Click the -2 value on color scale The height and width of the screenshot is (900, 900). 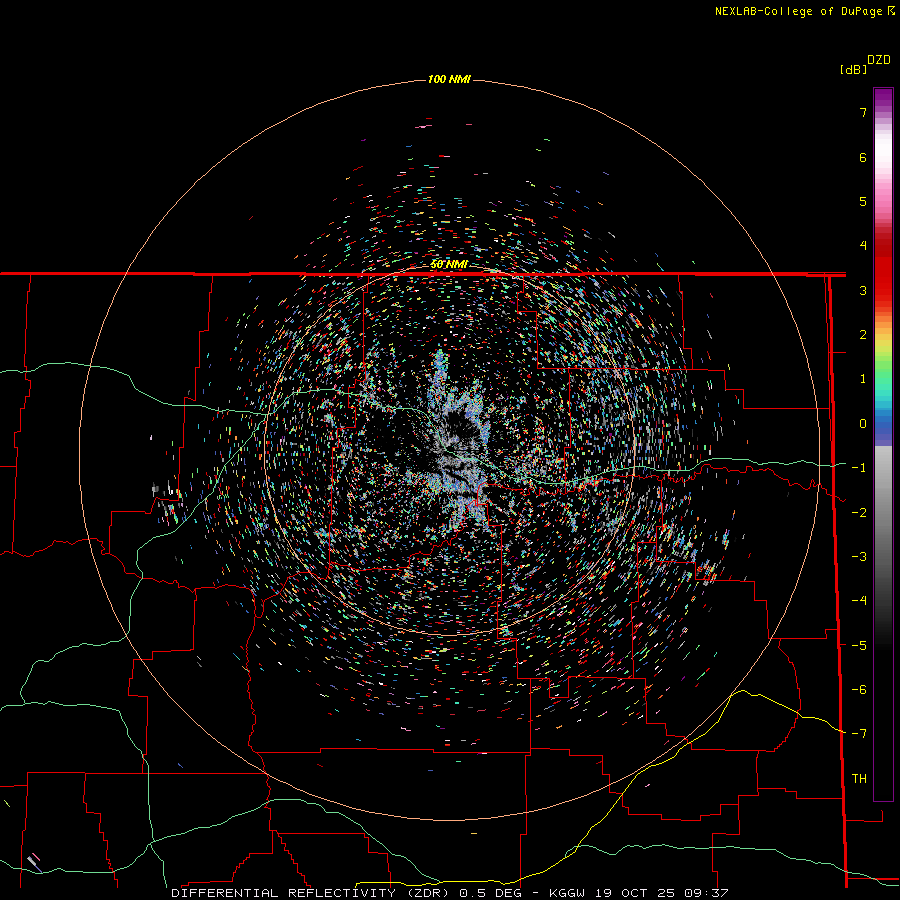pyautogui.click(x=859, y=513)
